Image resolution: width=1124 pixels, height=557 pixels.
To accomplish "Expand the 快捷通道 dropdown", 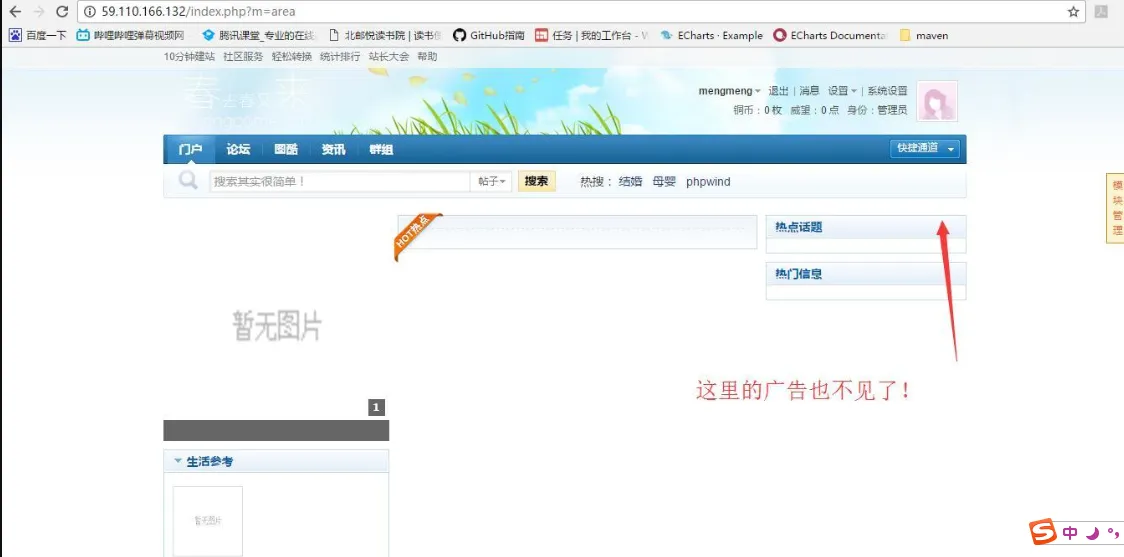I will coord(925,148).
